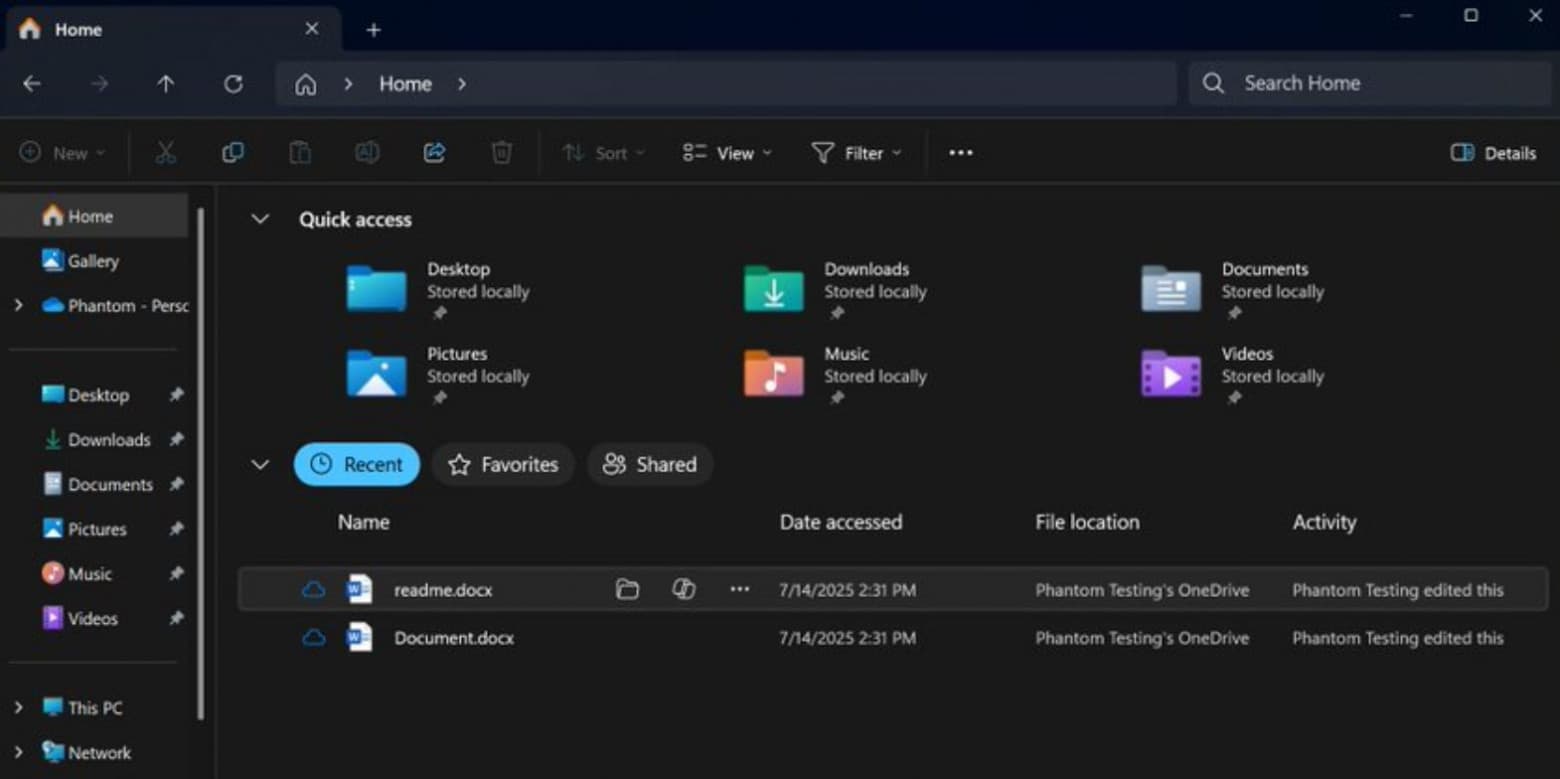Click the Cut scissors icon in toolbar

click(x=166, y=153)
